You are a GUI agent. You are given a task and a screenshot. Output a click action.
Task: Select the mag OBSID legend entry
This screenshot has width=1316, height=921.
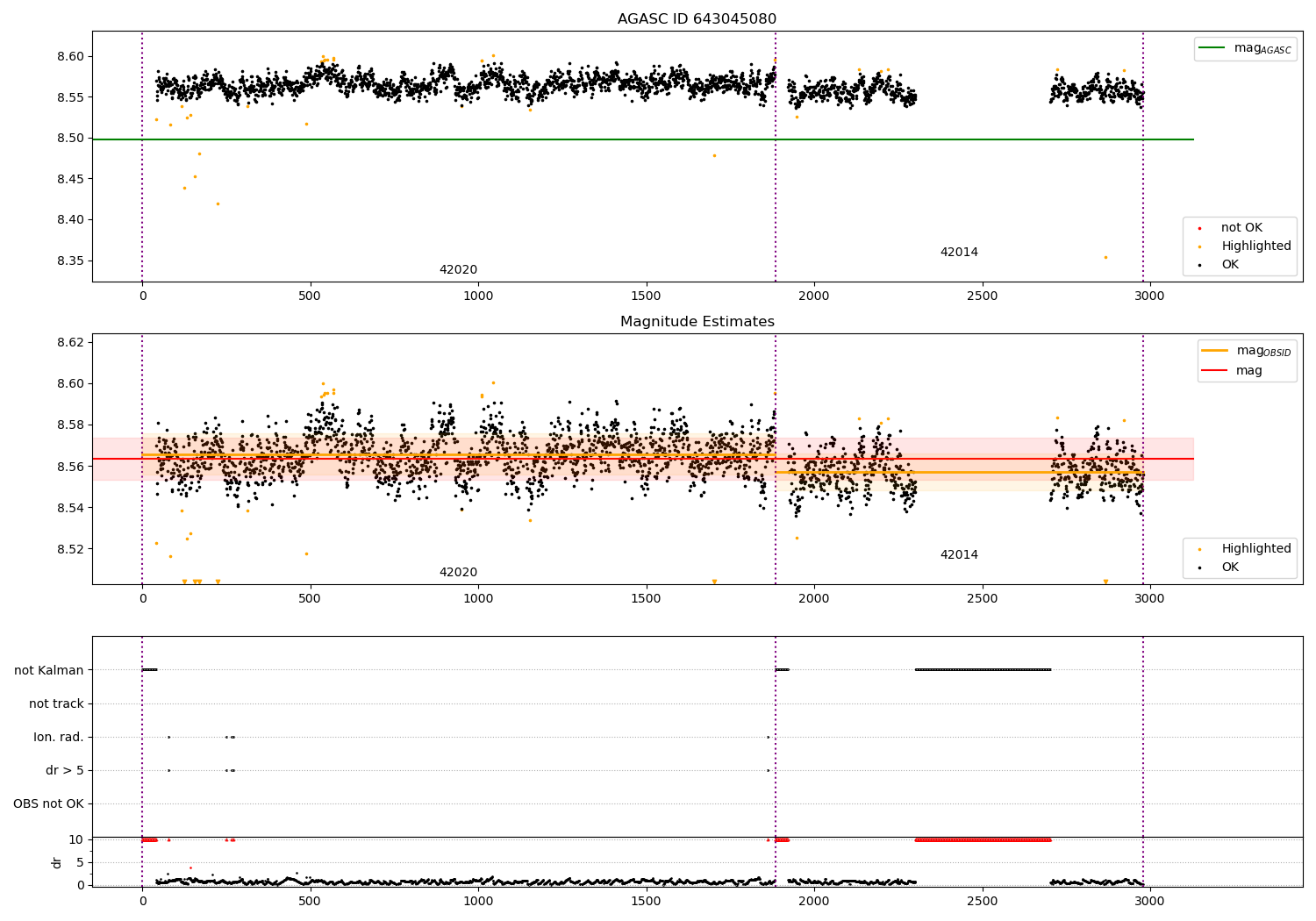(x=1247, y=352)
